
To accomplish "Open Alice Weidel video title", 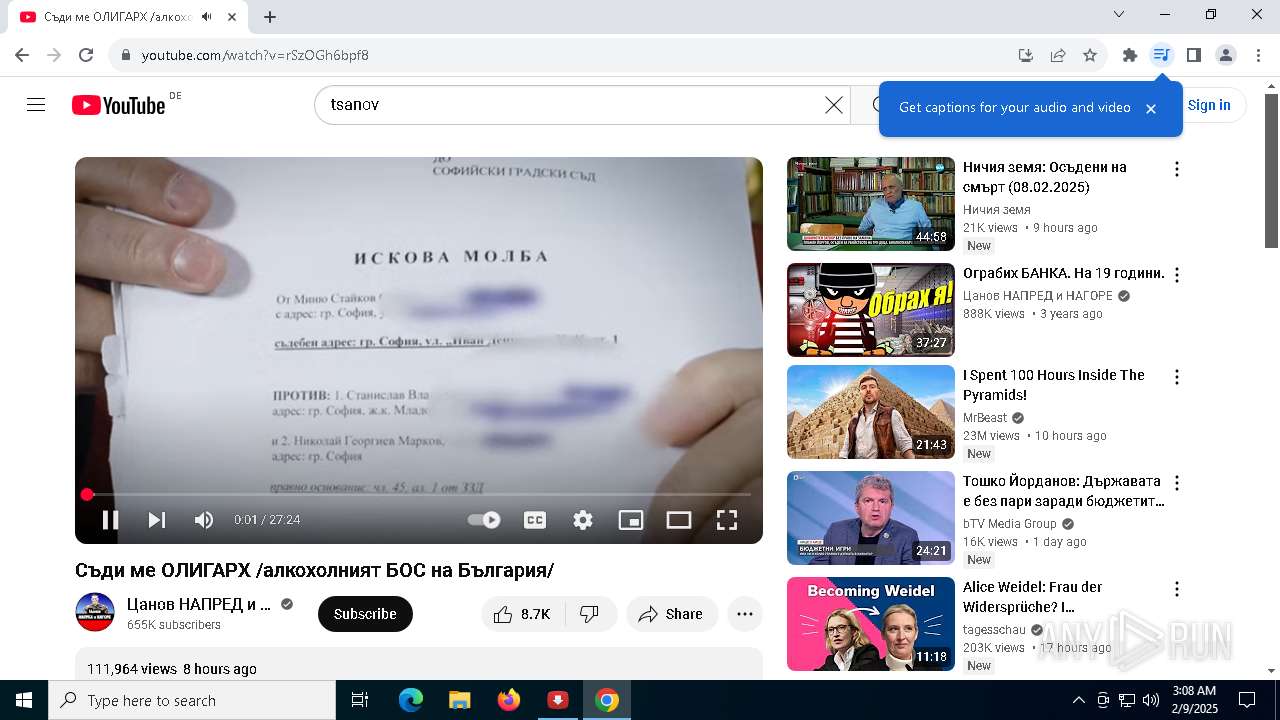I will [1033, 597].
